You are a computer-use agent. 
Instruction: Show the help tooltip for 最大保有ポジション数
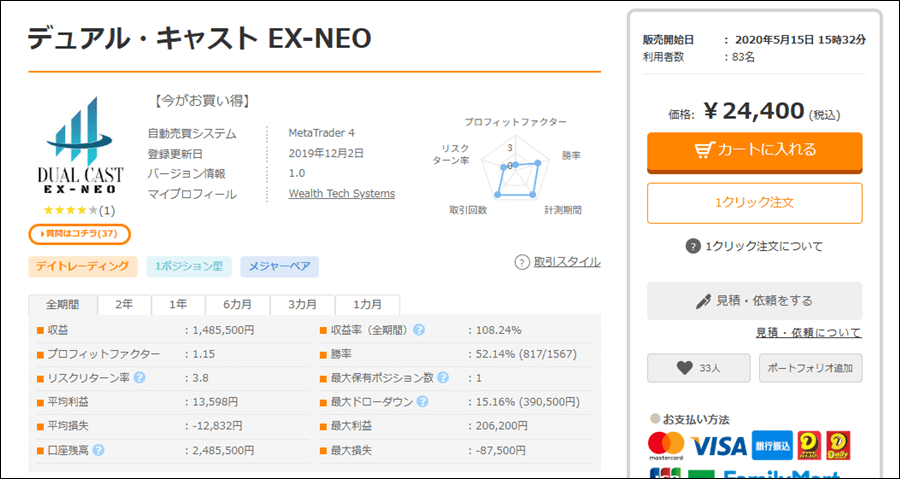pos(443,377)
